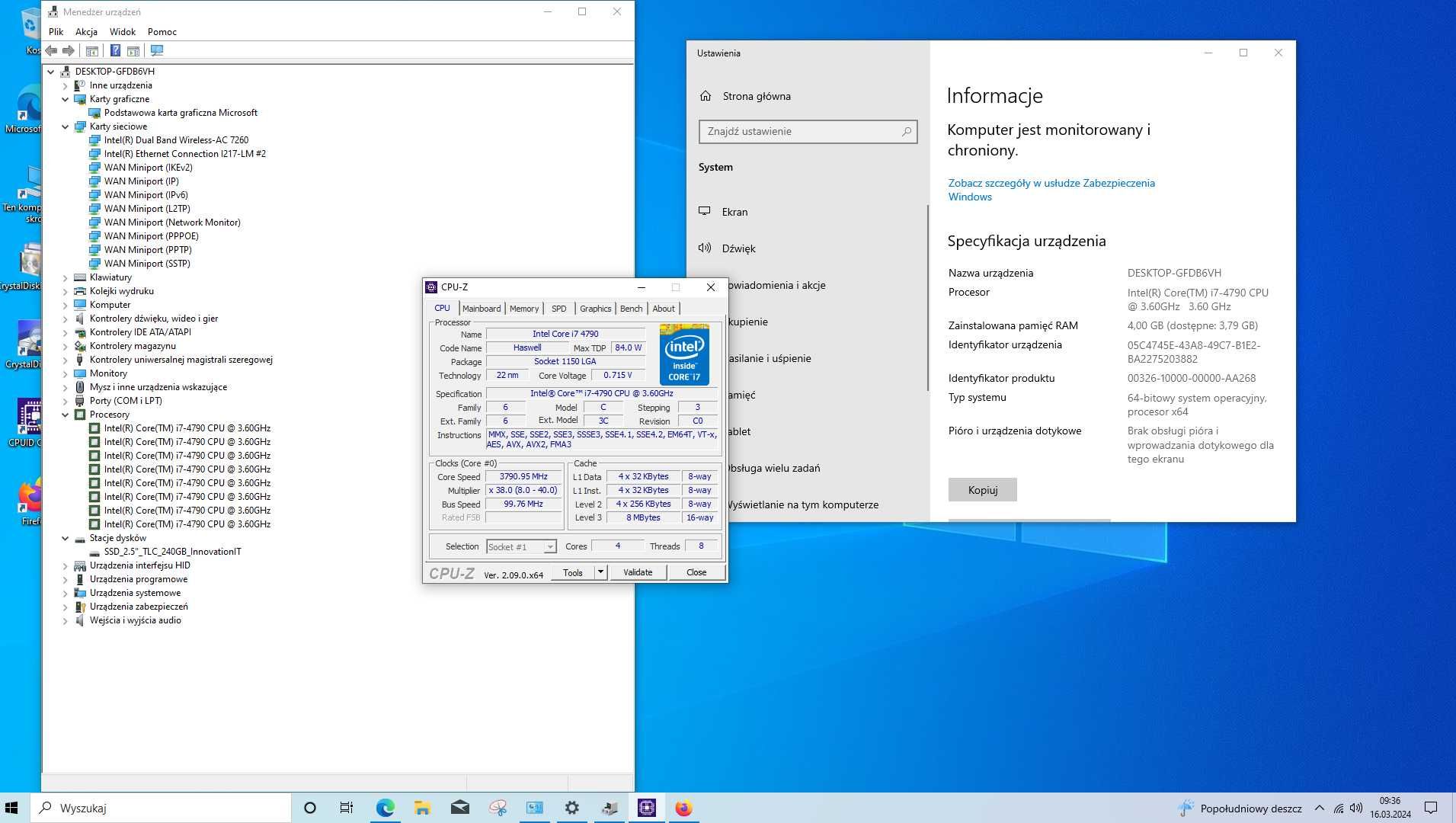Select the SSD_2.5"_TLC_240GB_InnovationIT disk
The image size is (1456, 823).
click(172, 552)
